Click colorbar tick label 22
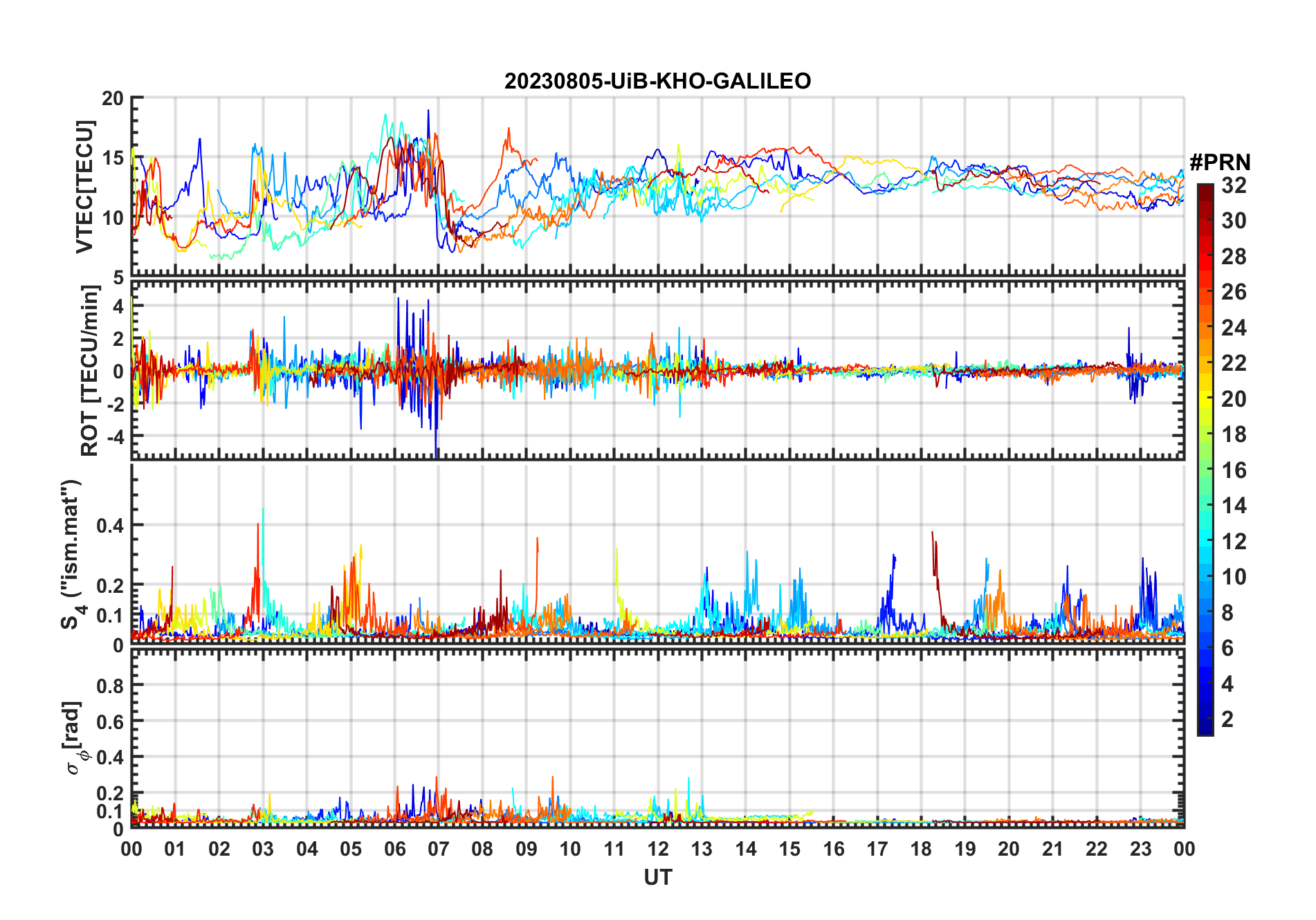1316x920 pixels. [x=1234, y=363]
